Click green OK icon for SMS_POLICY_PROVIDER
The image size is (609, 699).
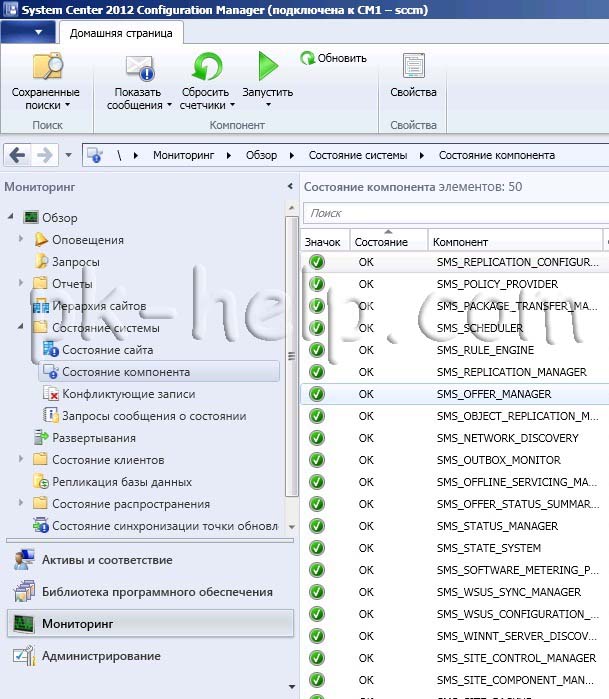coord(317,284)
